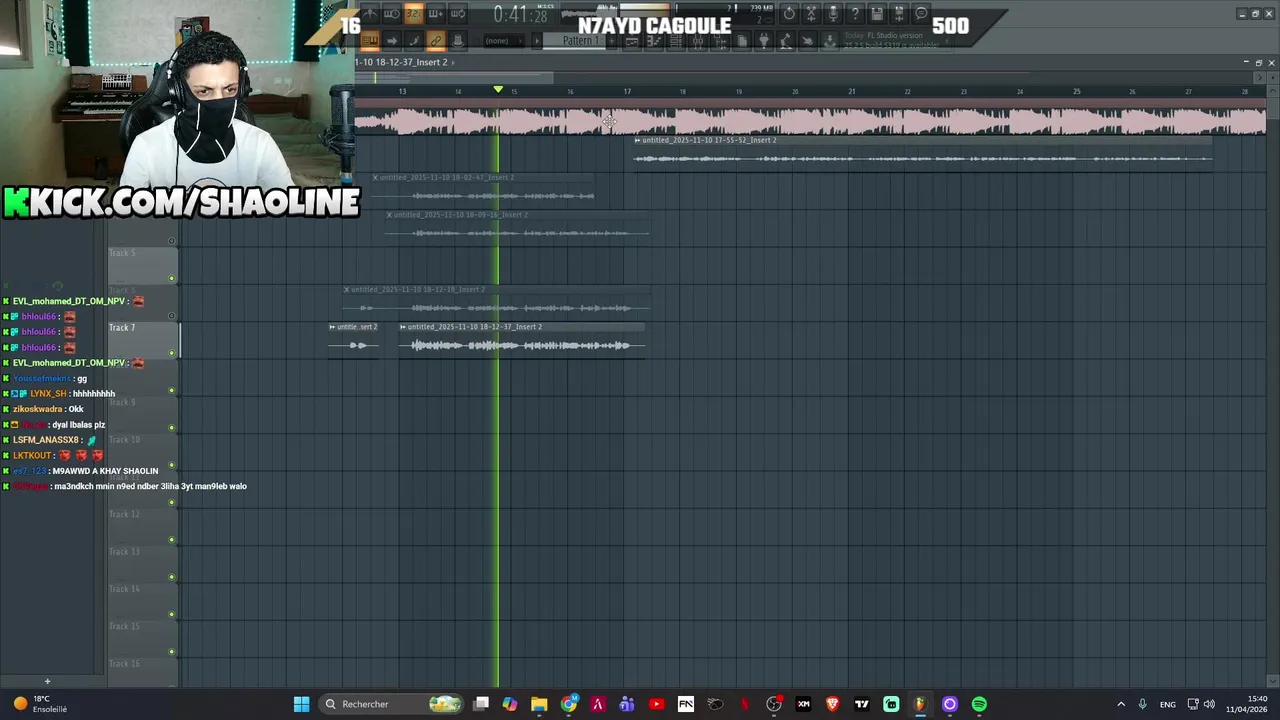Open File Explorer from the taskbar
The image size is (1280, 720).
pyautogui.click(x=539, y=704)
